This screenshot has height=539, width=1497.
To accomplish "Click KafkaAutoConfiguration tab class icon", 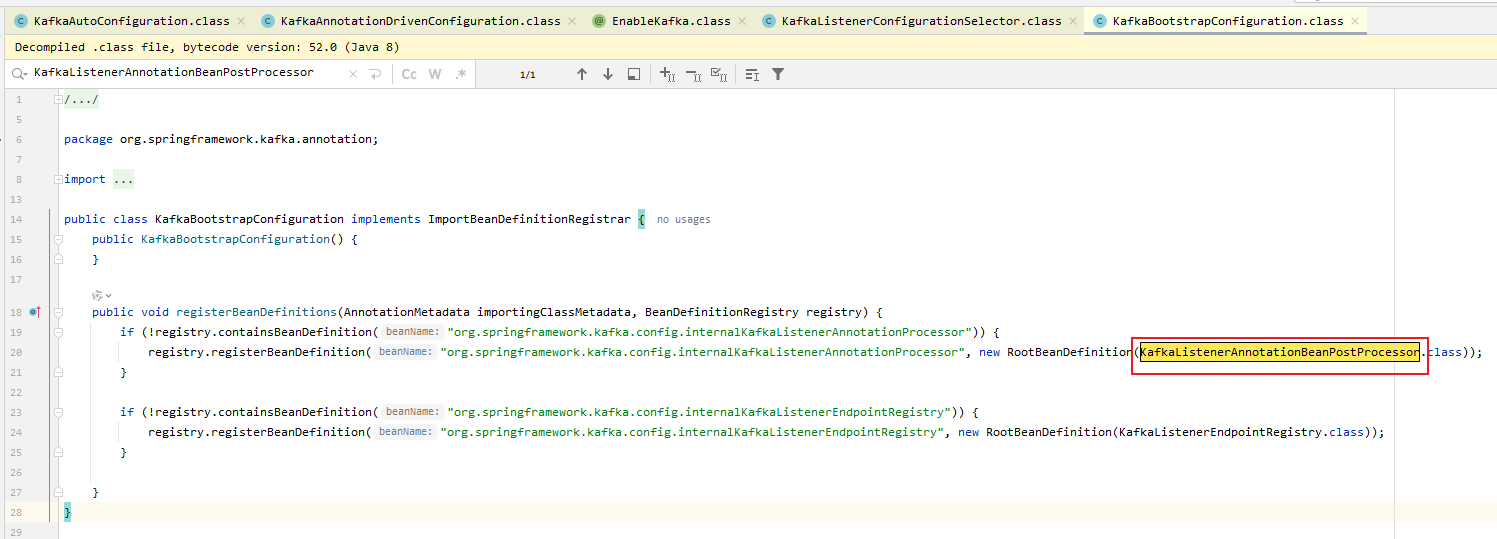I will coord(21,21).
